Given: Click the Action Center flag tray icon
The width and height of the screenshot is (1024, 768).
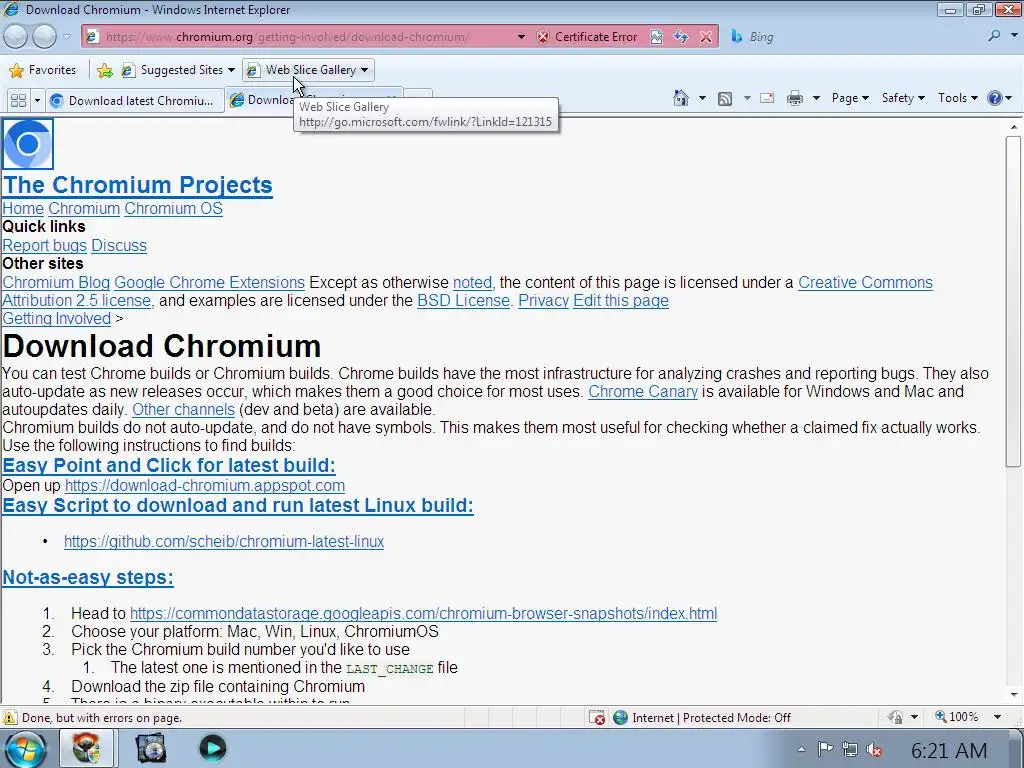Looking at the screenshot, I should pyautogui.click(x=825, y=749).
